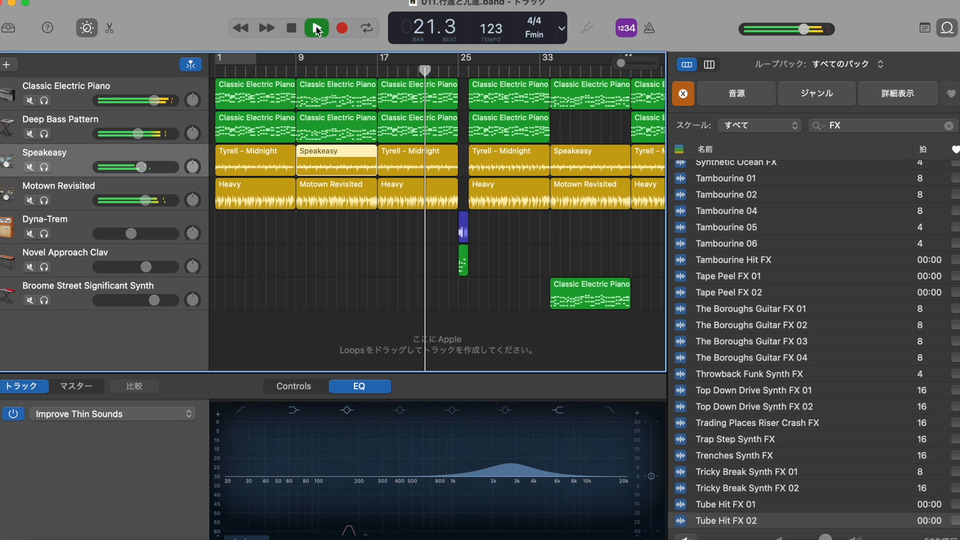The width and height of the screenshot is (960, 540).
Task: Toggle the 1234 Count-in button
Action: click(x=626, y=28)
